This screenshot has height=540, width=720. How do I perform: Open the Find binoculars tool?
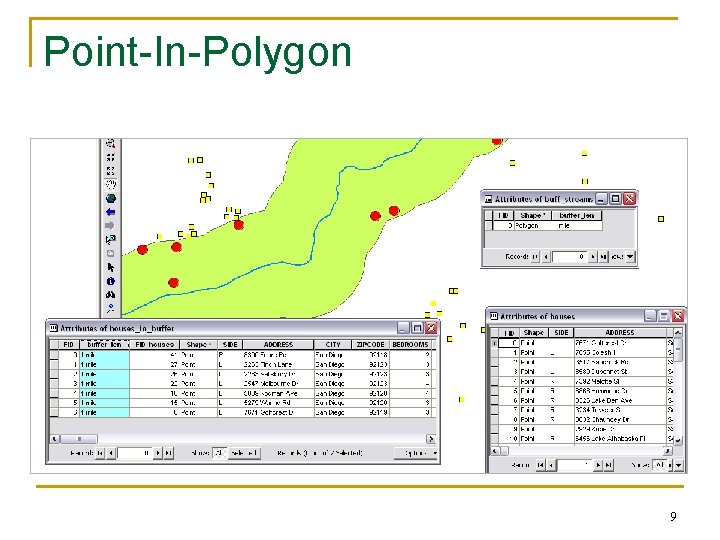pyautogui.click(x=111, y=294)
